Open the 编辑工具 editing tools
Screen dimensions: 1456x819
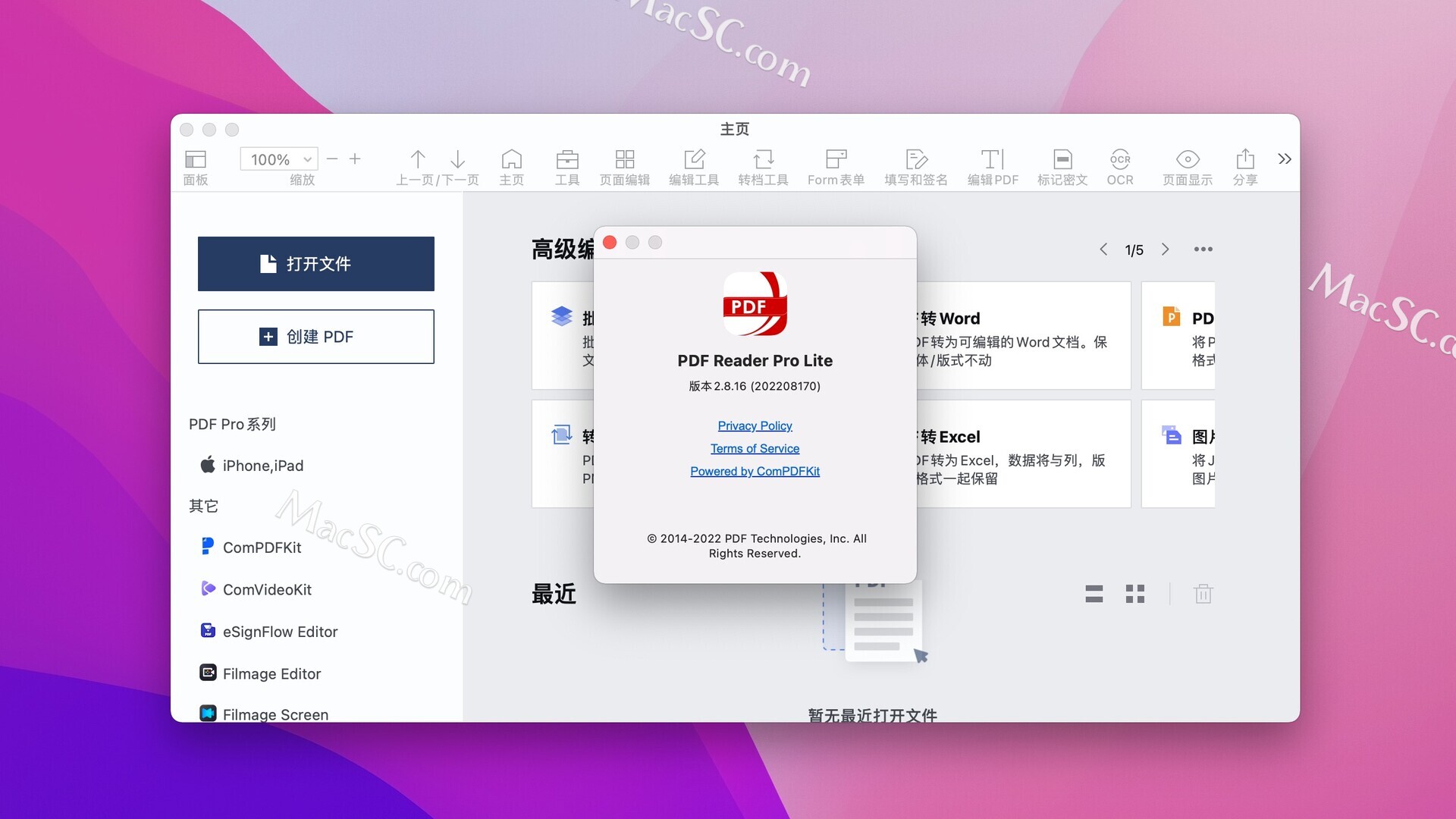tap(693, 165)
